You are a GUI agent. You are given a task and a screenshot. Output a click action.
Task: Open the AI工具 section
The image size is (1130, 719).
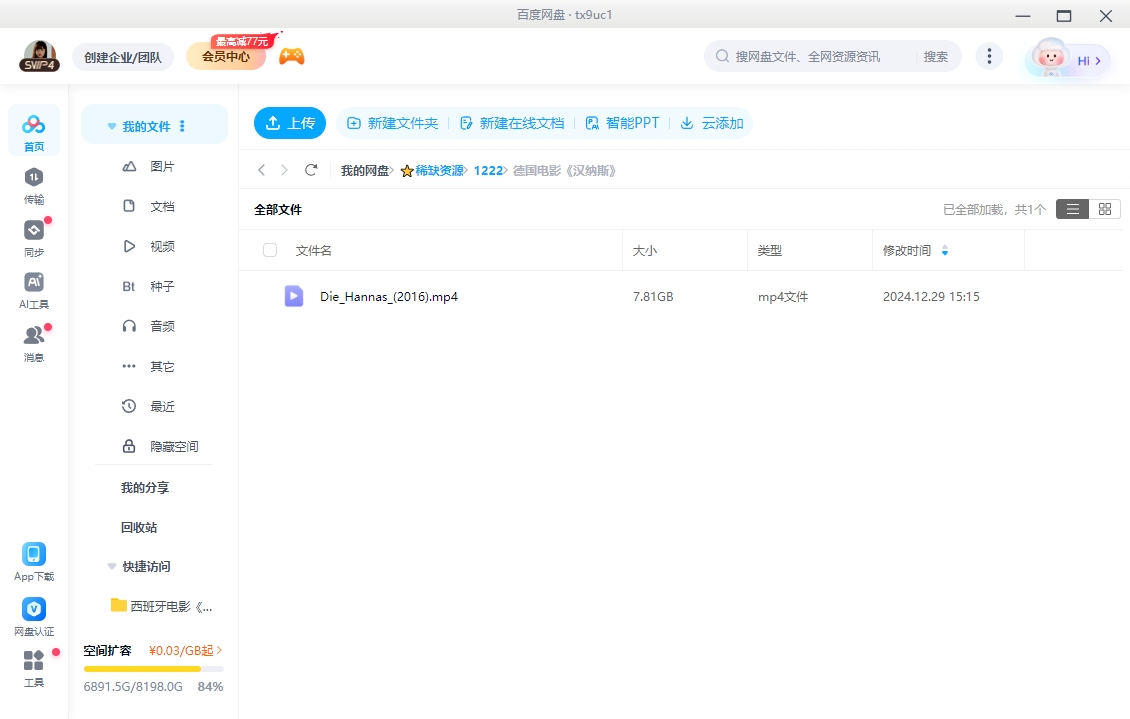pos(33,292)
